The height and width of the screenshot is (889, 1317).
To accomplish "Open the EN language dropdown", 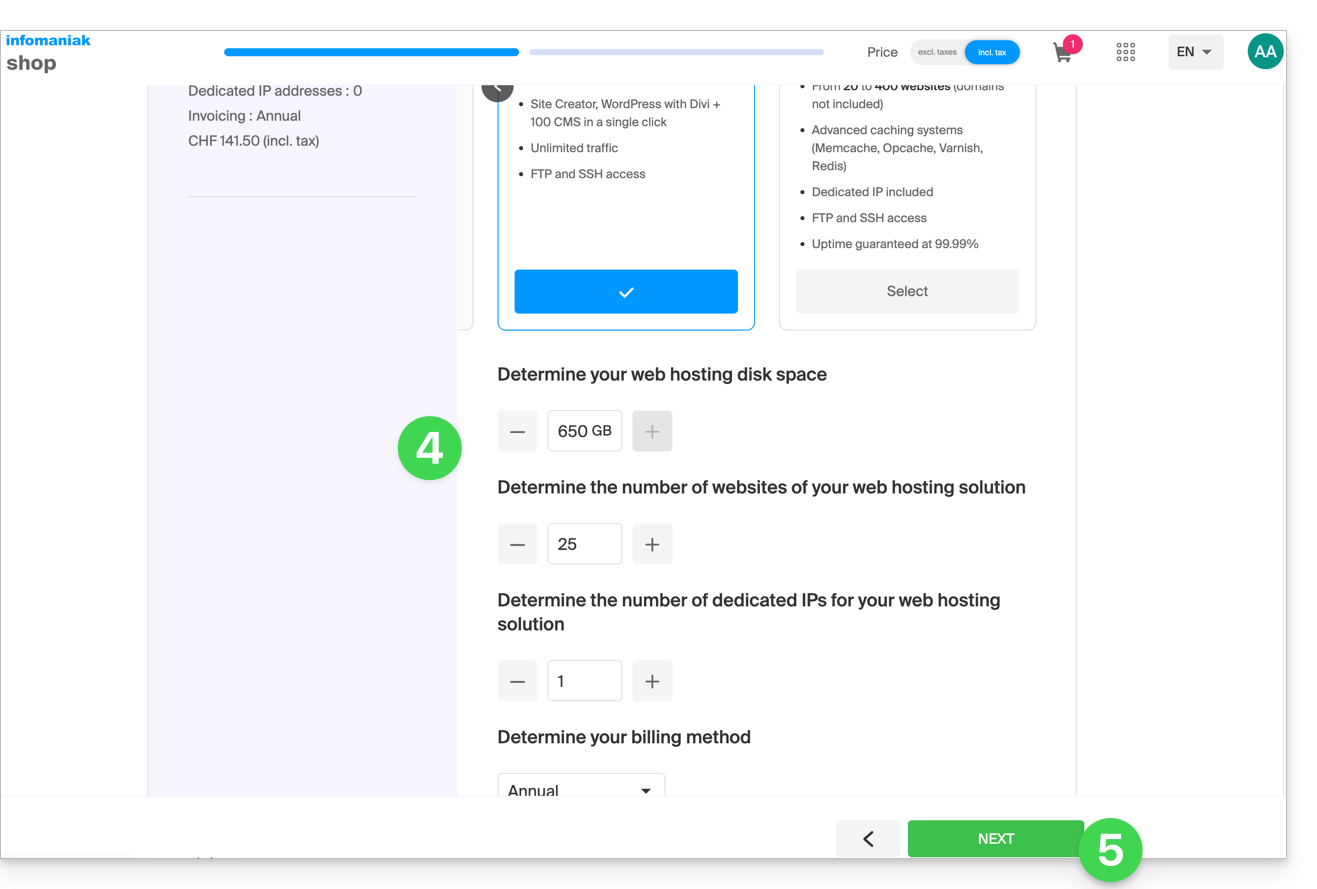I will point(1195,52).
